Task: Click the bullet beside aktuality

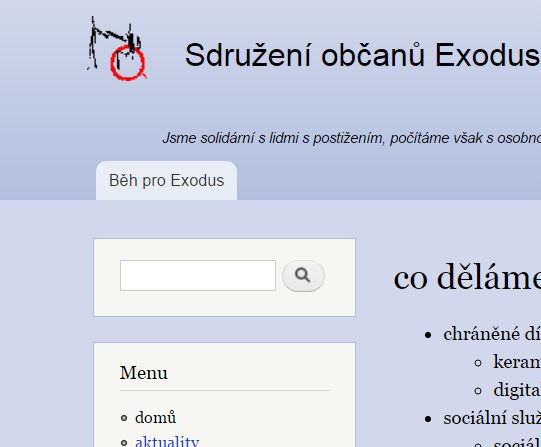Action: tap(124, 443)
